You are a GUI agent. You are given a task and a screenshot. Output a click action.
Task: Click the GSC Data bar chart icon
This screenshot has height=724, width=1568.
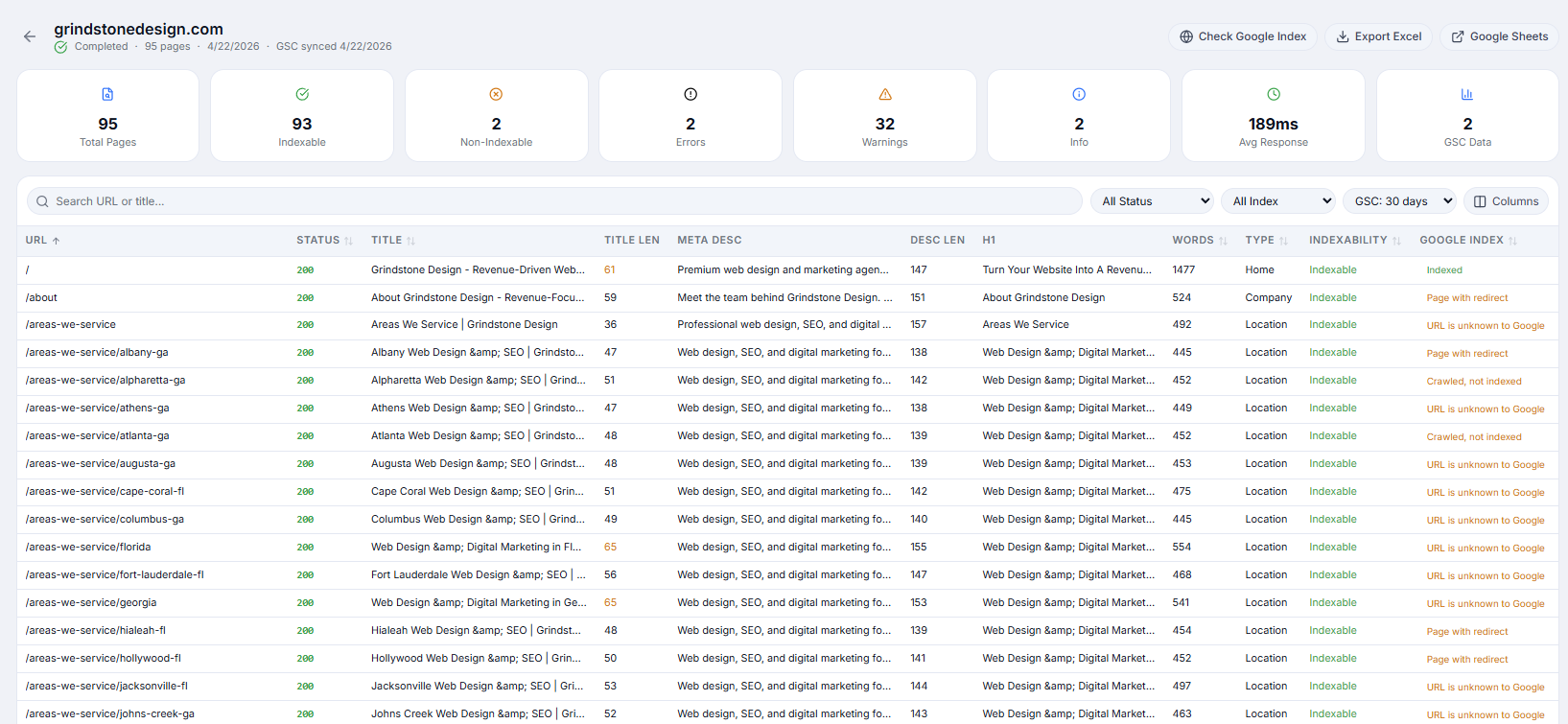coord(1467,94)
